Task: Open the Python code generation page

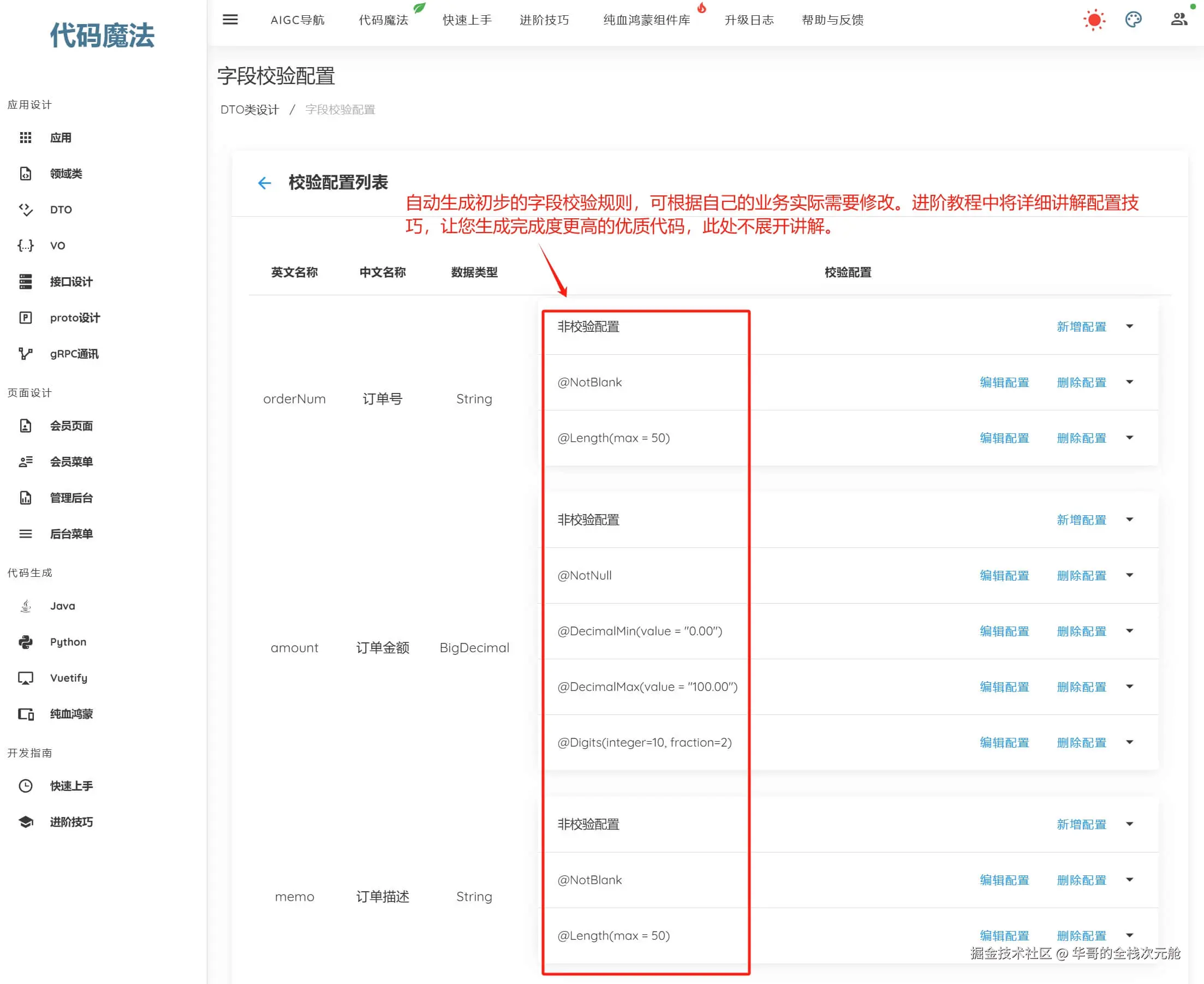Action: (68, 642)
